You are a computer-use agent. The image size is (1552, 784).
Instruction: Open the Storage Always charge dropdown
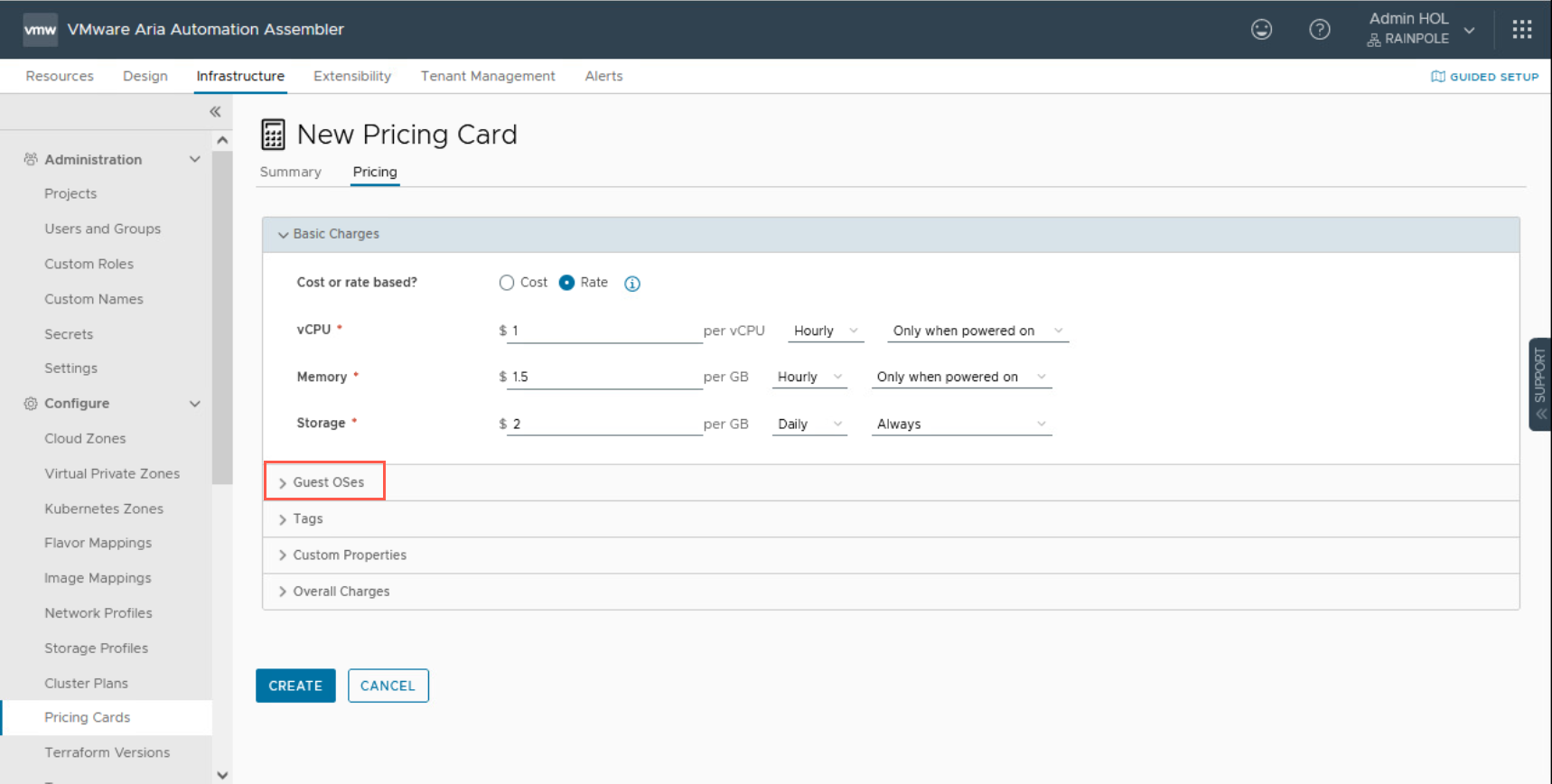tap(960, 425)
